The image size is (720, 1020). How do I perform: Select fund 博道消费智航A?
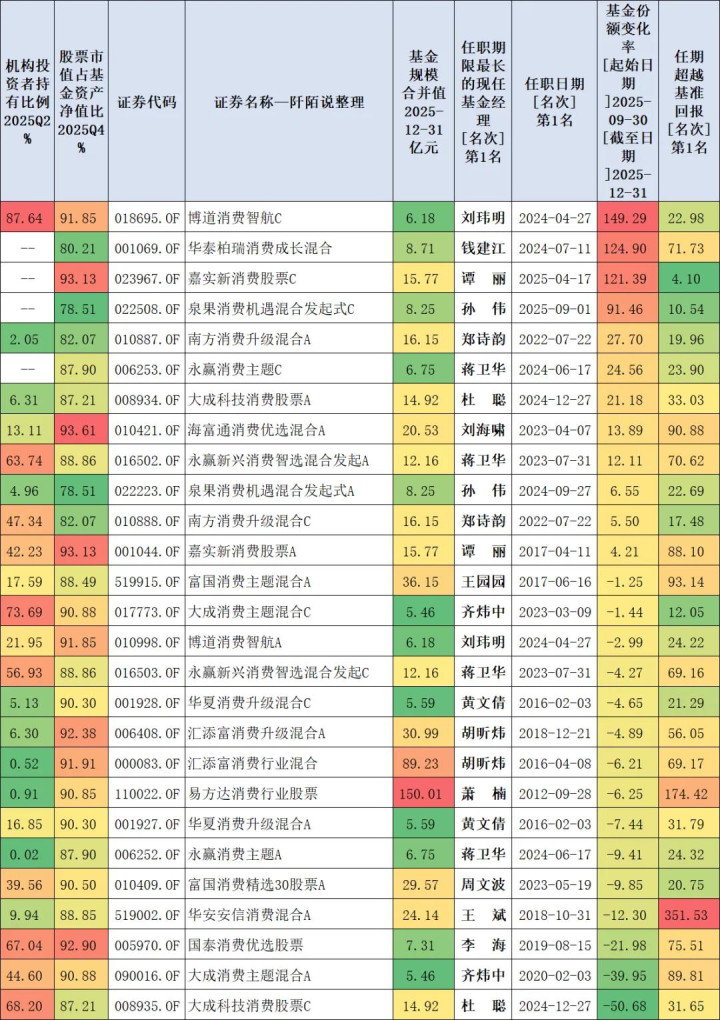tap(235, 642)
